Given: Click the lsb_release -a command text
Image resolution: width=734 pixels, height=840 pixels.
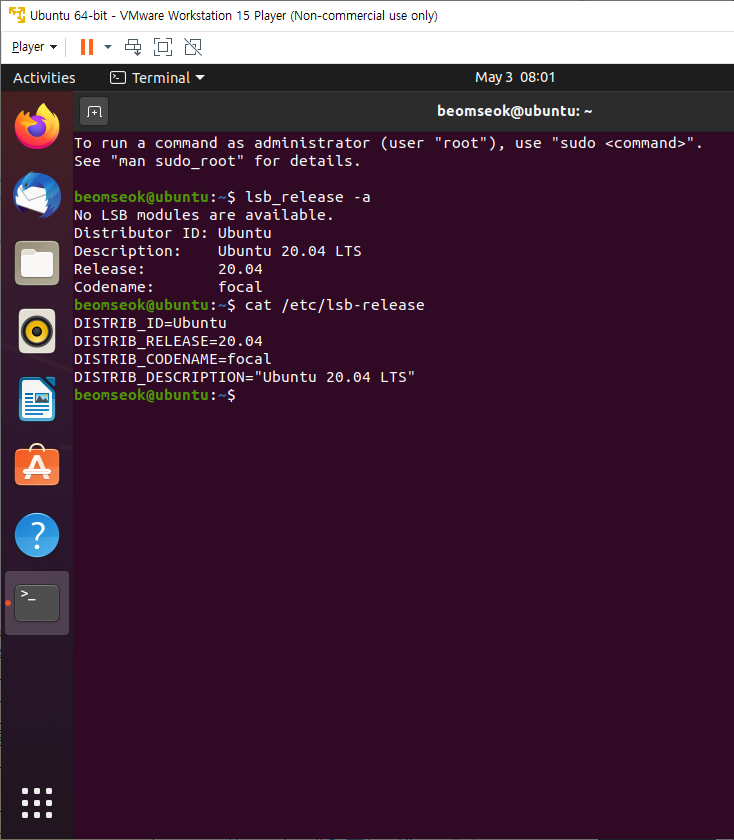Looking at the screenshot, I should click(308, 197).
